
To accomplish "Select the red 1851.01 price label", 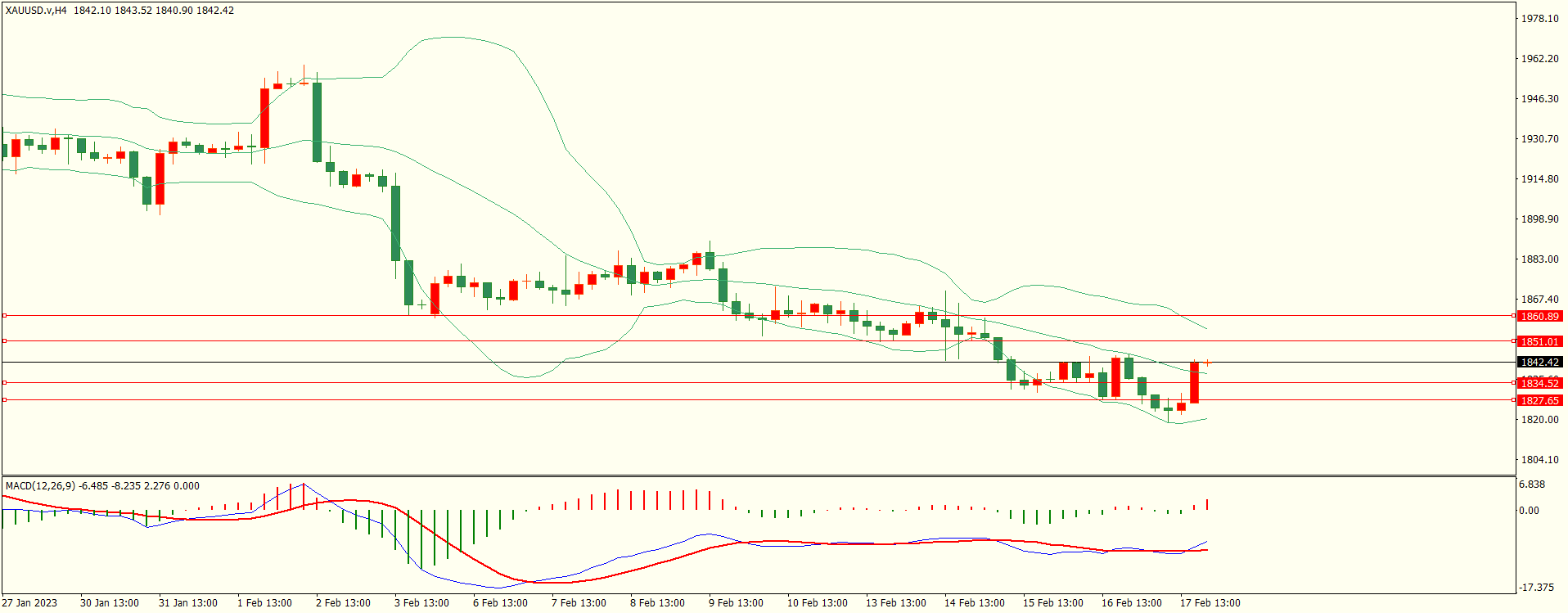I will point(1539,342).
